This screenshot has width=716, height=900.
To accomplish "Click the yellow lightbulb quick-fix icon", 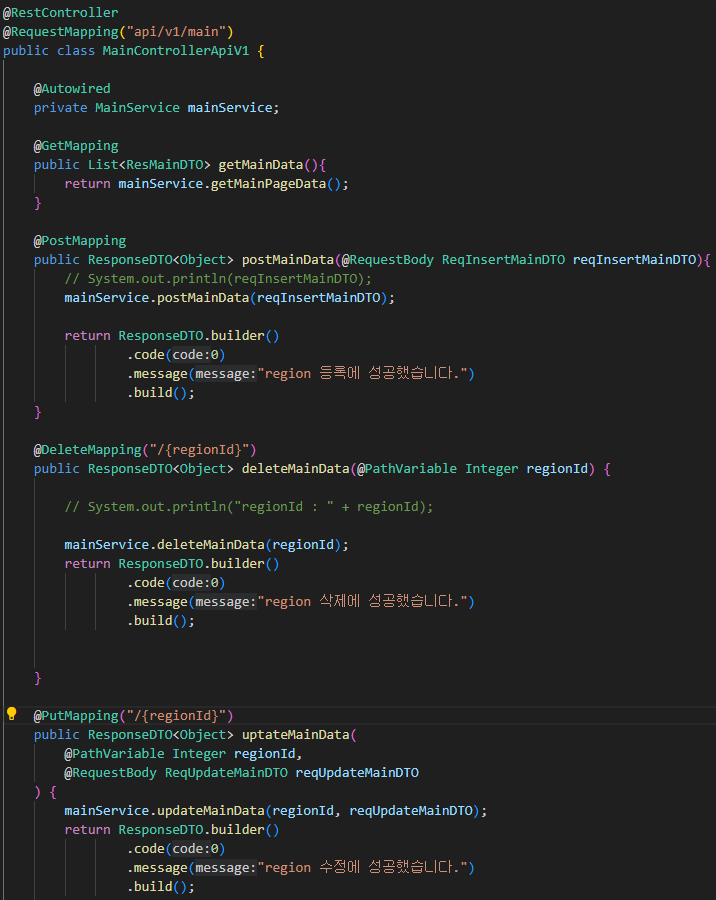I will [x=11, y=714].
